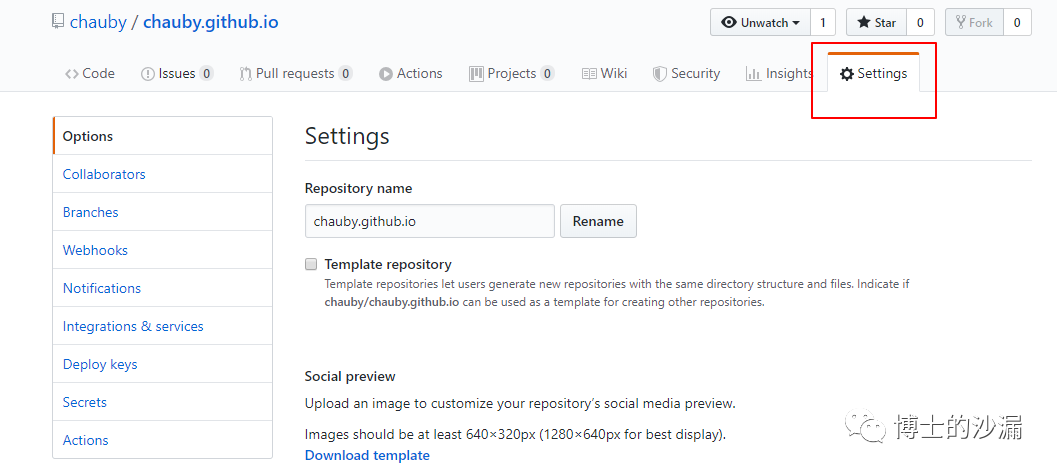This screenshot has width=1057, height=474.
Task: Select Options in the settings sidebar
Action: [x=162, y=136]
